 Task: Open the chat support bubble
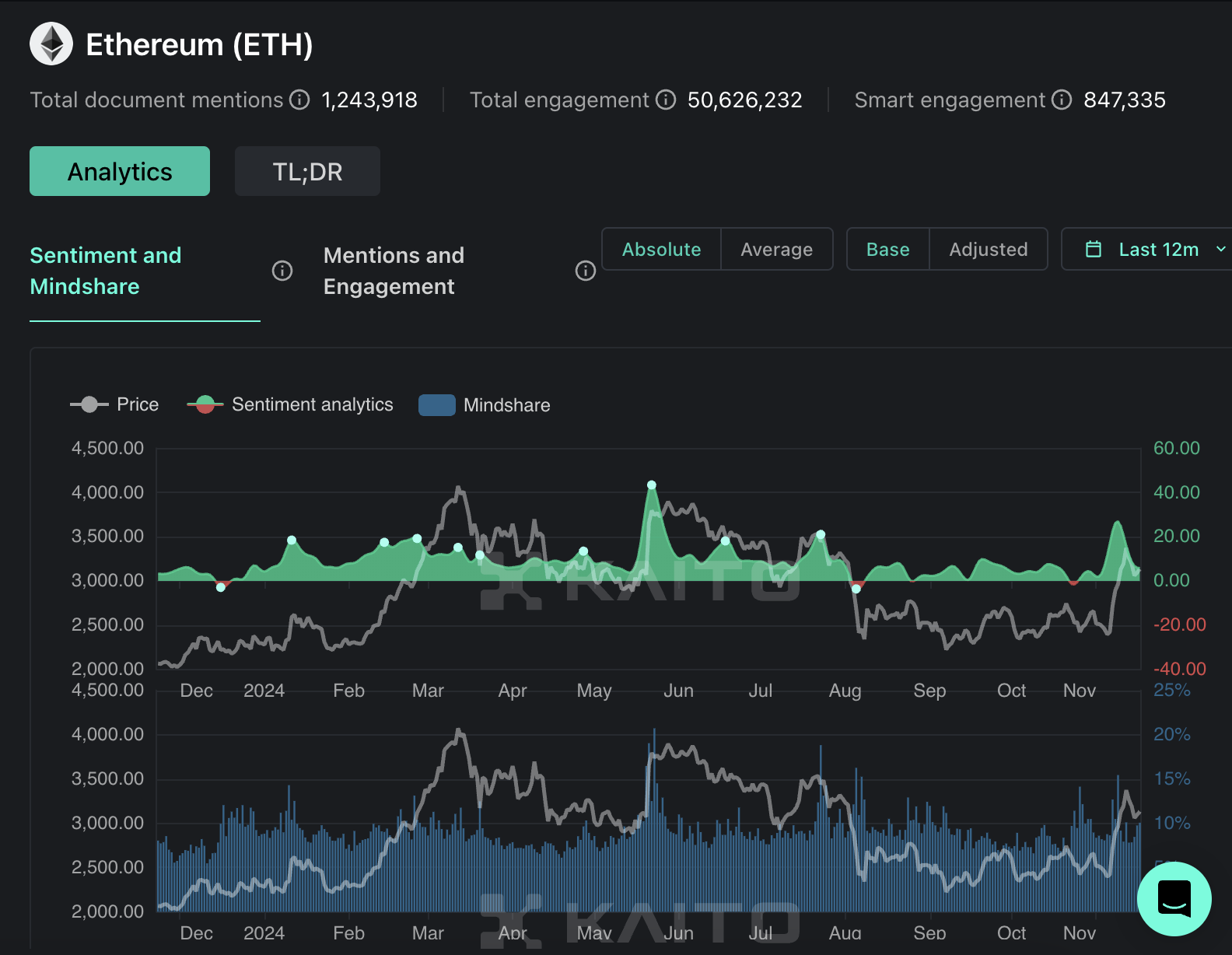(x=1174, y=899)
